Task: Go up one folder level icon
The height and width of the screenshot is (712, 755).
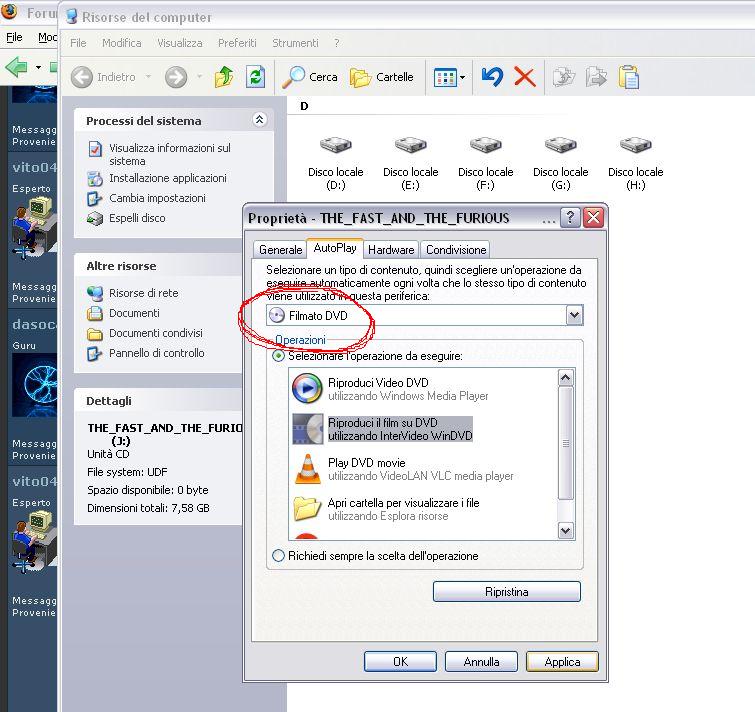Action: click(224, 77)
